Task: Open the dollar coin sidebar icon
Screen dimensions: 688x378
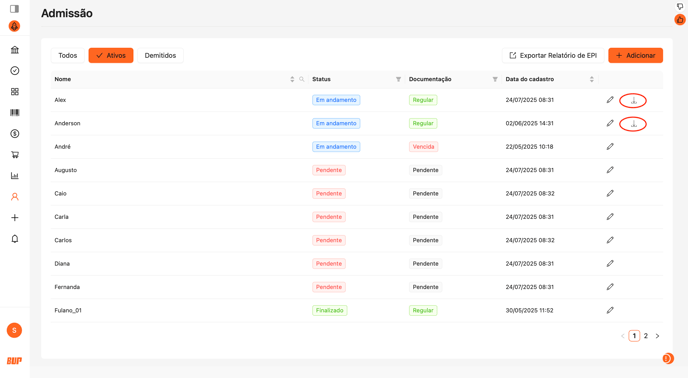Action: 14,134
